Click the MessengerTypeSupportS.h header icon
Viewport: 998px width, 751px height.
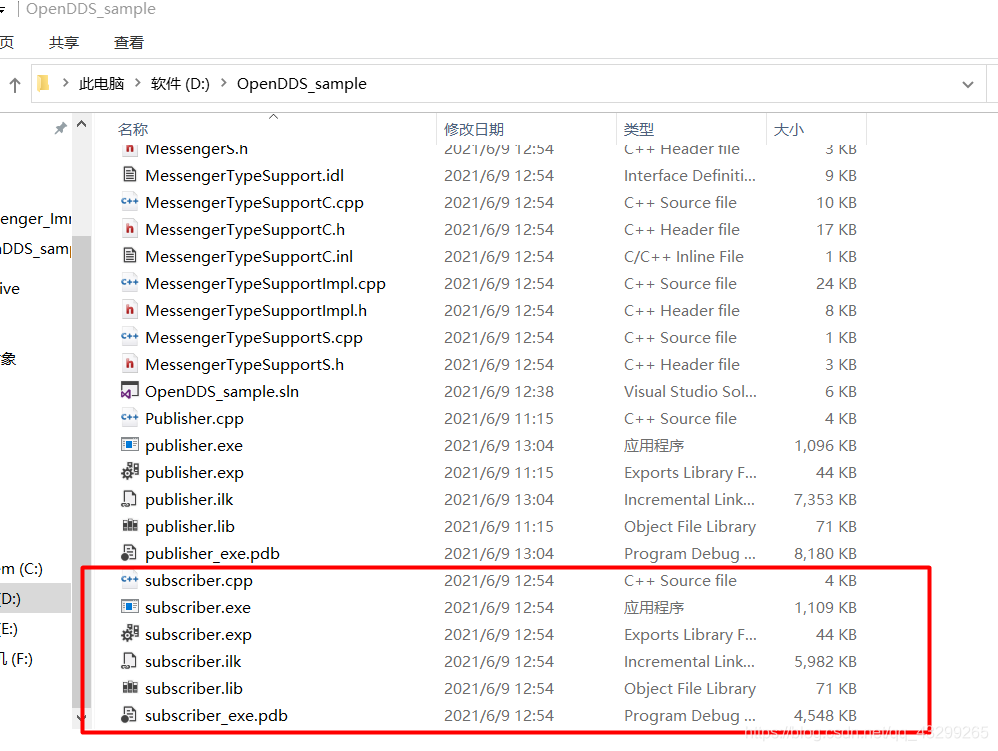(130, 364)
